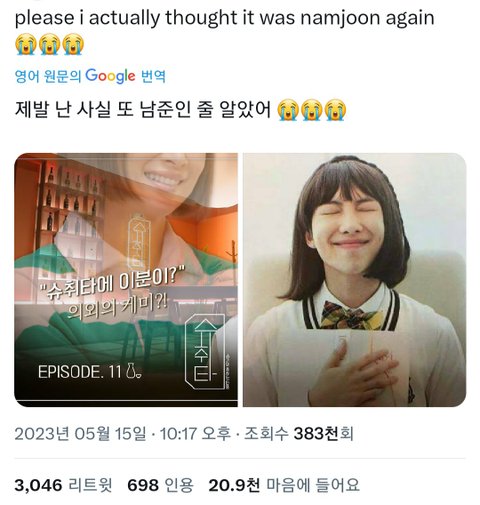Open the 영어 원문의 translation source link

(48, 76)
